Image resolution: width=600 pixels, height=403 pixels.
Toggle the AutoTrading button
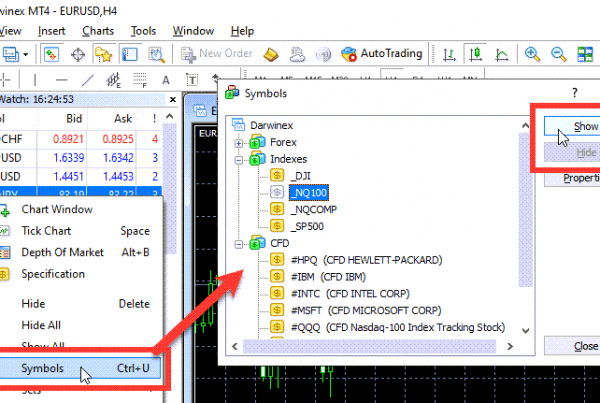(x=382, y=54)
